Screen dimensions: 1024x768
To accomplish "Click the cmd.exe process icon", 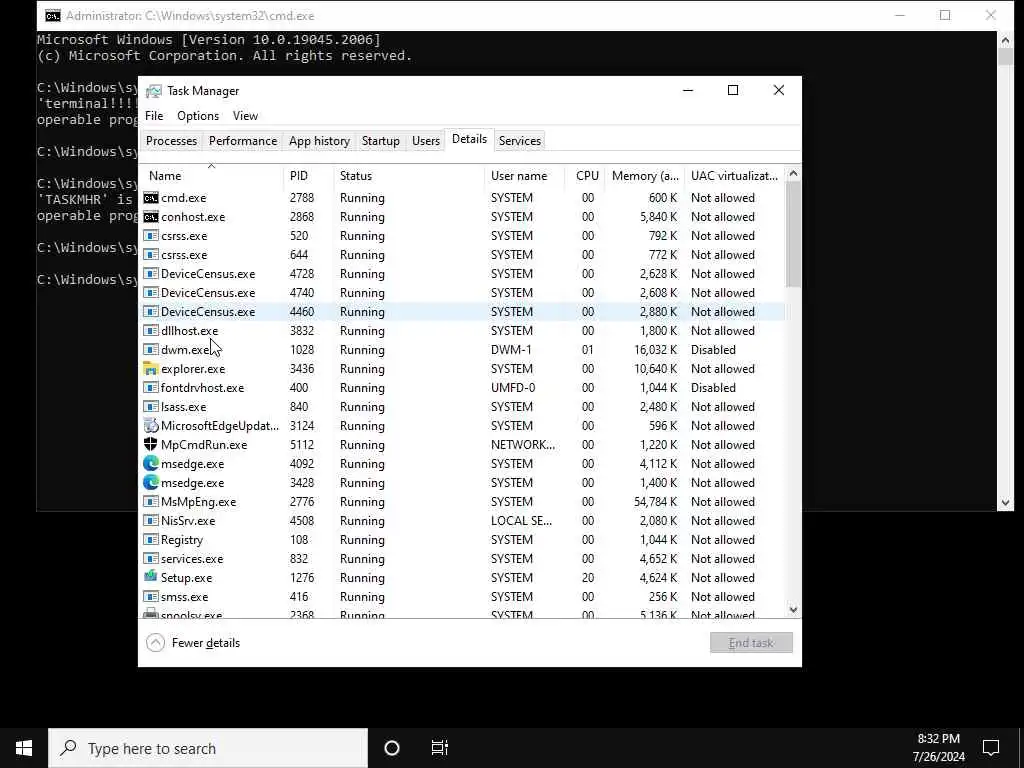I will coord(151,198).
